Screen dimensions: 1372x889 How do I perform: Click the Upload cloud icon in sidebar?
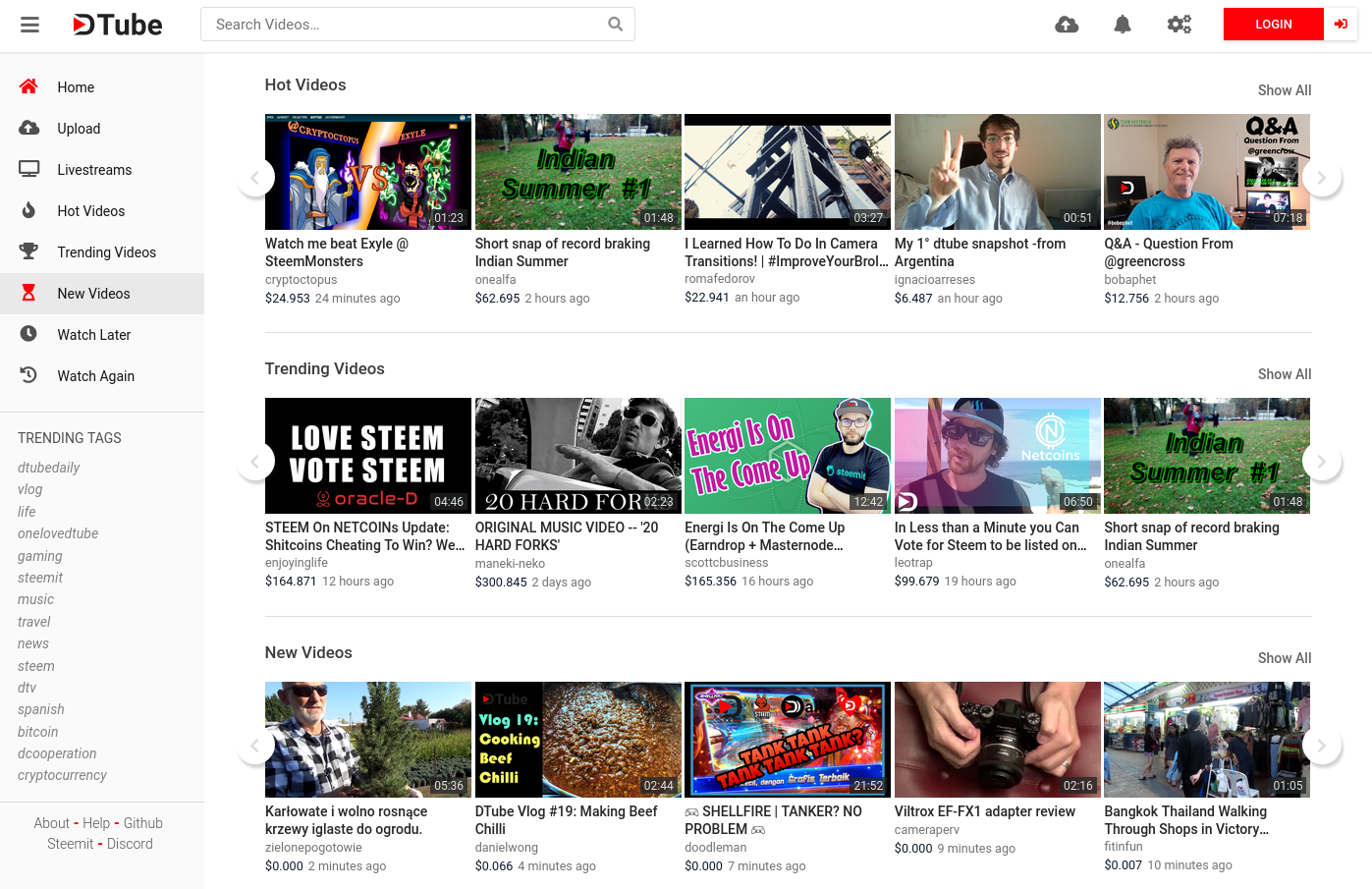coord(28,128)
